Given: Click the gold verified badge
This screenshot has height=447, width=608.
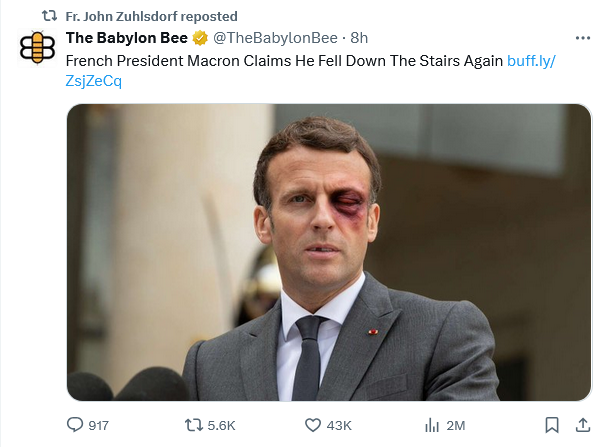Looking at the screenshot, I should [200, 38].
